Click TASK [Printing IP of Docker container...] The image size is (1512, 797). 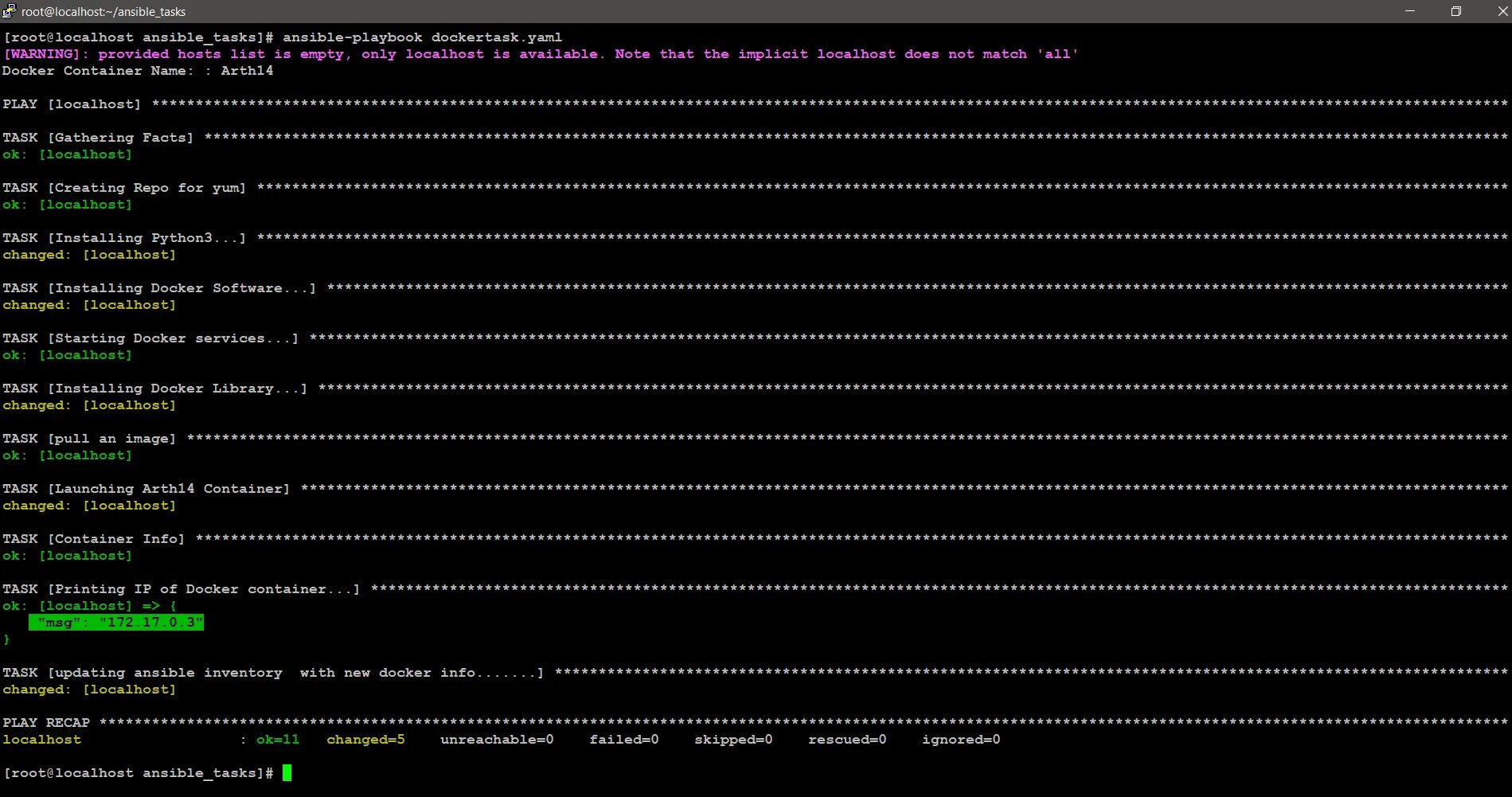[181, 589]
